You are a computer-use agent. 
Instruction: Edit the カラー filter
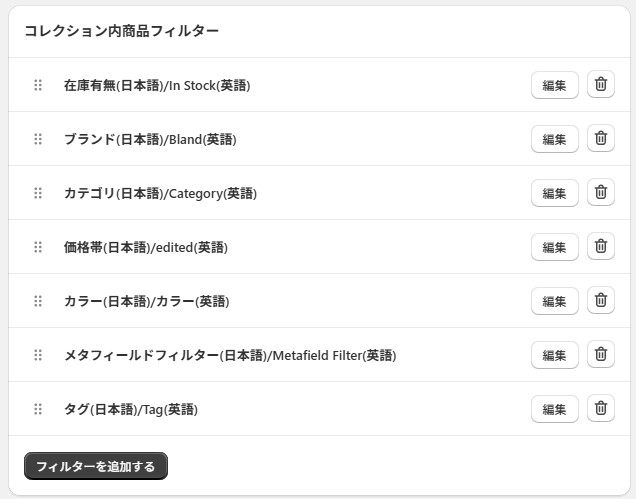(554, 301)
